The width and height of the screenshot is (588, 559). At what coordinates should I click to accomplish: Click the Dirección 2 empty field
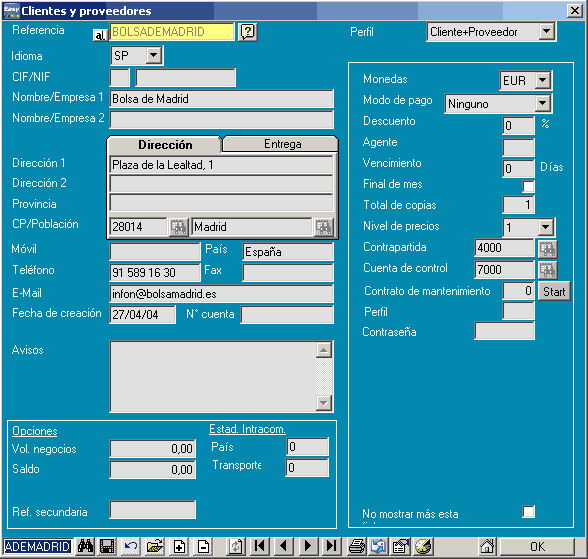(221, 184)
